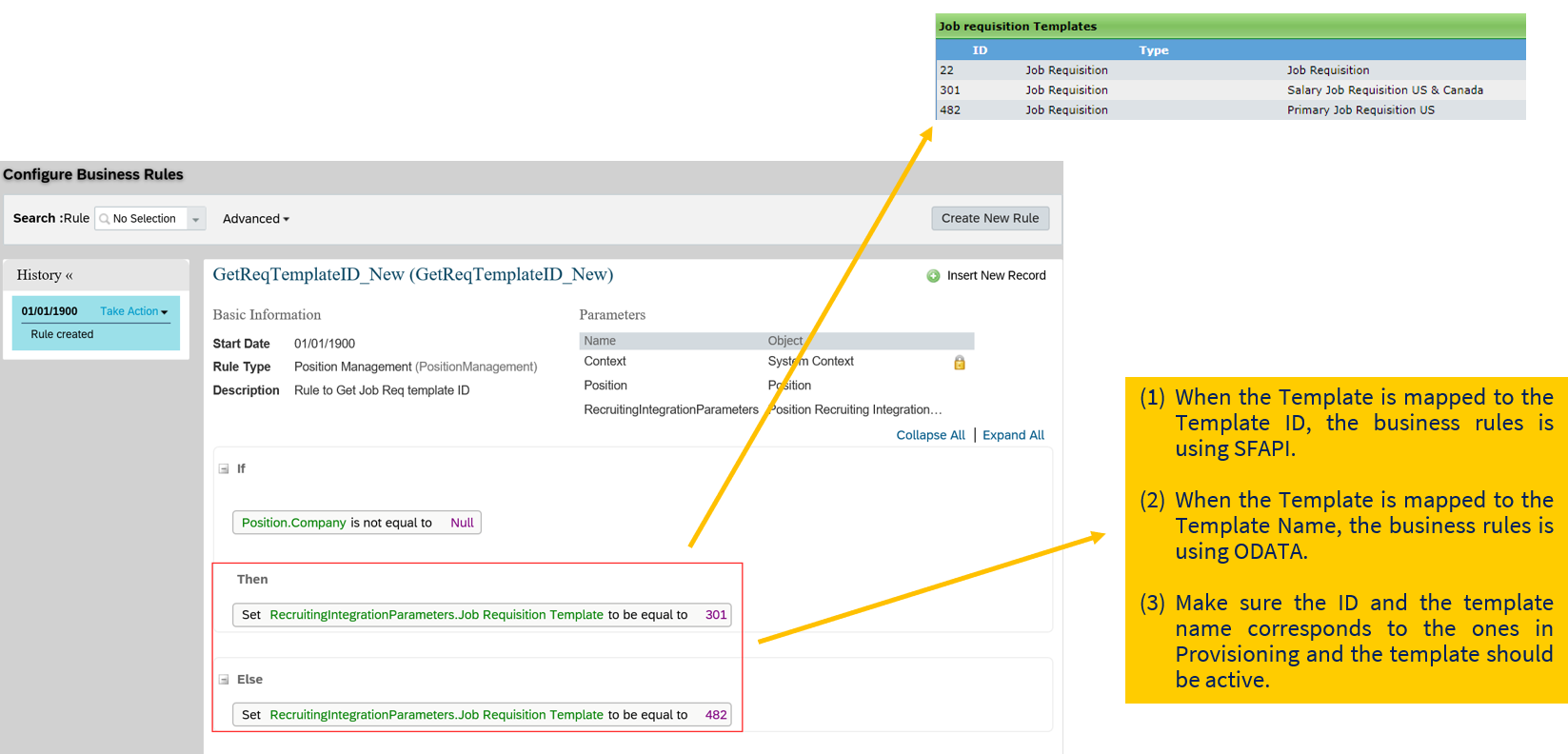Click the Then Set Job Requisition Template statement
1568x754 pixels.
(x=482, y=615)
